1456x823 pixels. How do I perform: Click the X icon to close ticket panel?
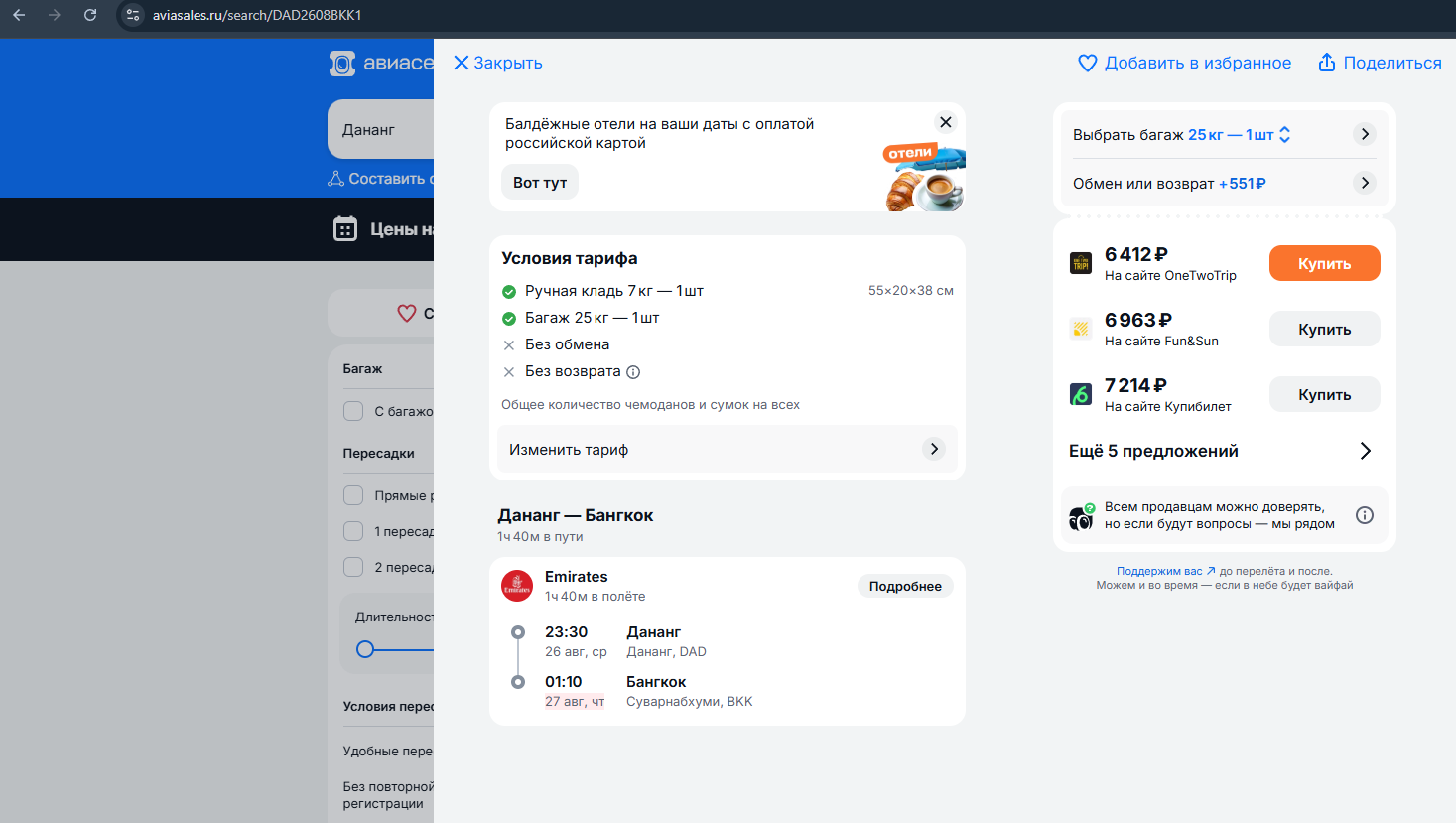tap(461, 63)
